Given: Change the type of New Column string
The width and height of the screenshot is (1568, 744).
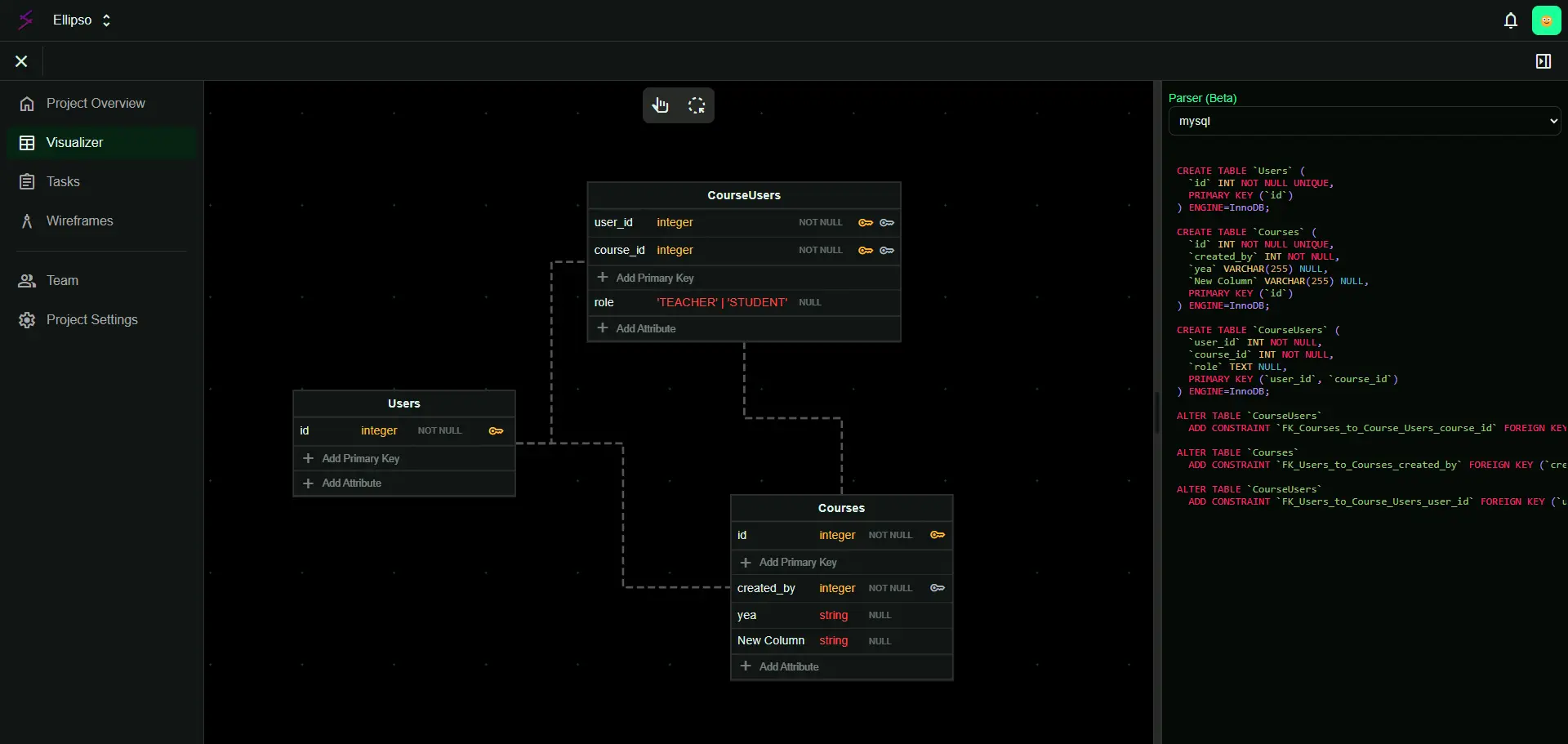Looking at the screenshot, I should [833, 641].
